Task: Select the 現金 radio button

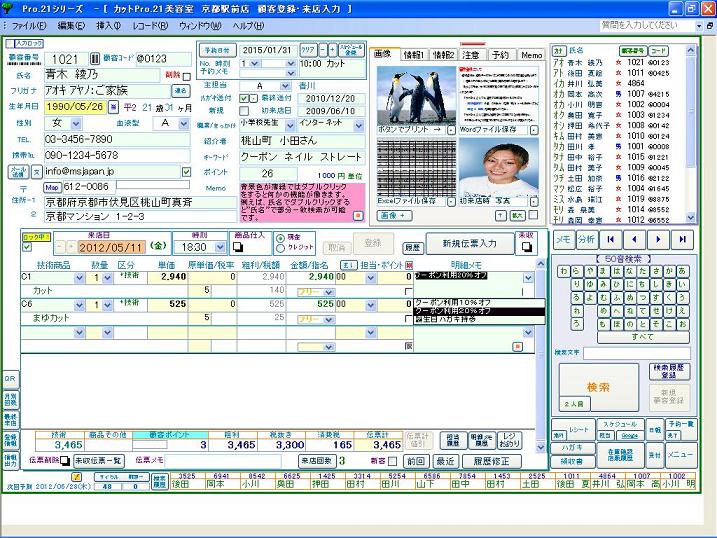Action: click(x=280, y=238)
